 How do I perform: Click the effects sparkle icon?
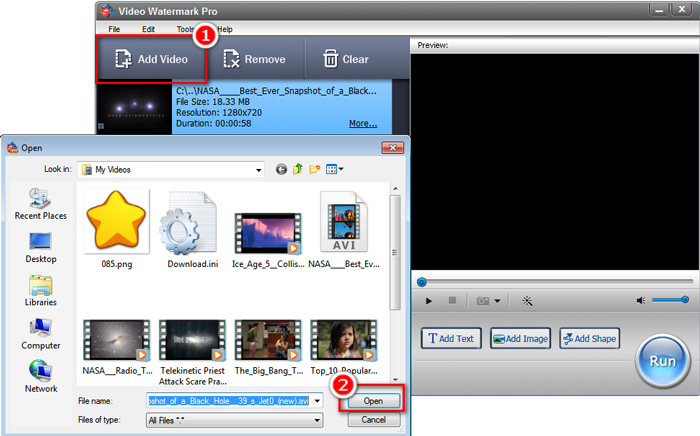527,301
